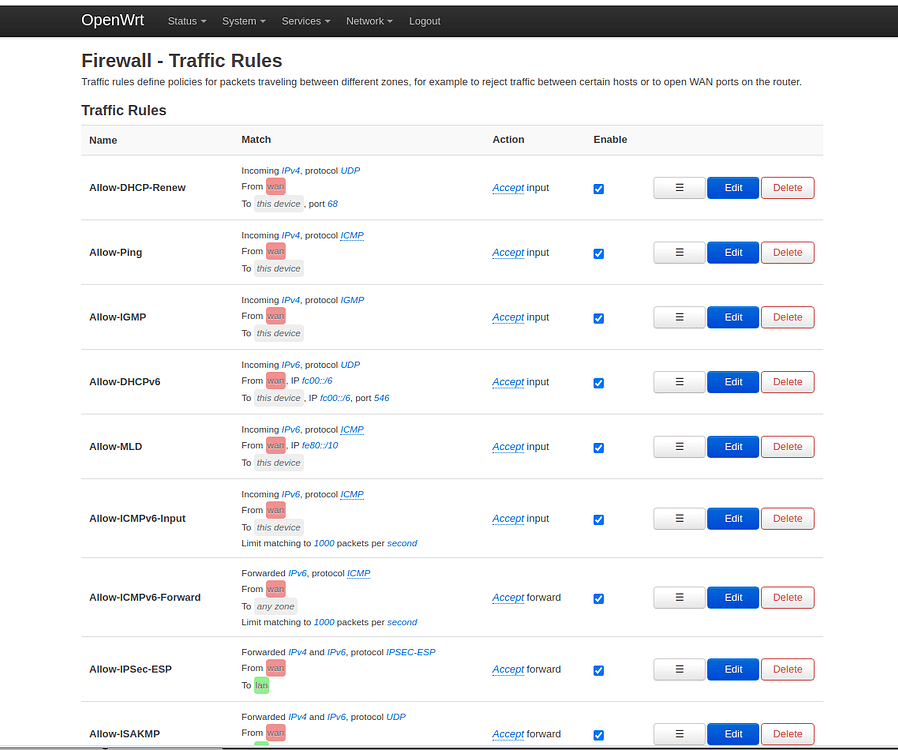Click the reorder handle for Allow-ICMPv6-Forward
898x750 pixels.
click(679, 597)
